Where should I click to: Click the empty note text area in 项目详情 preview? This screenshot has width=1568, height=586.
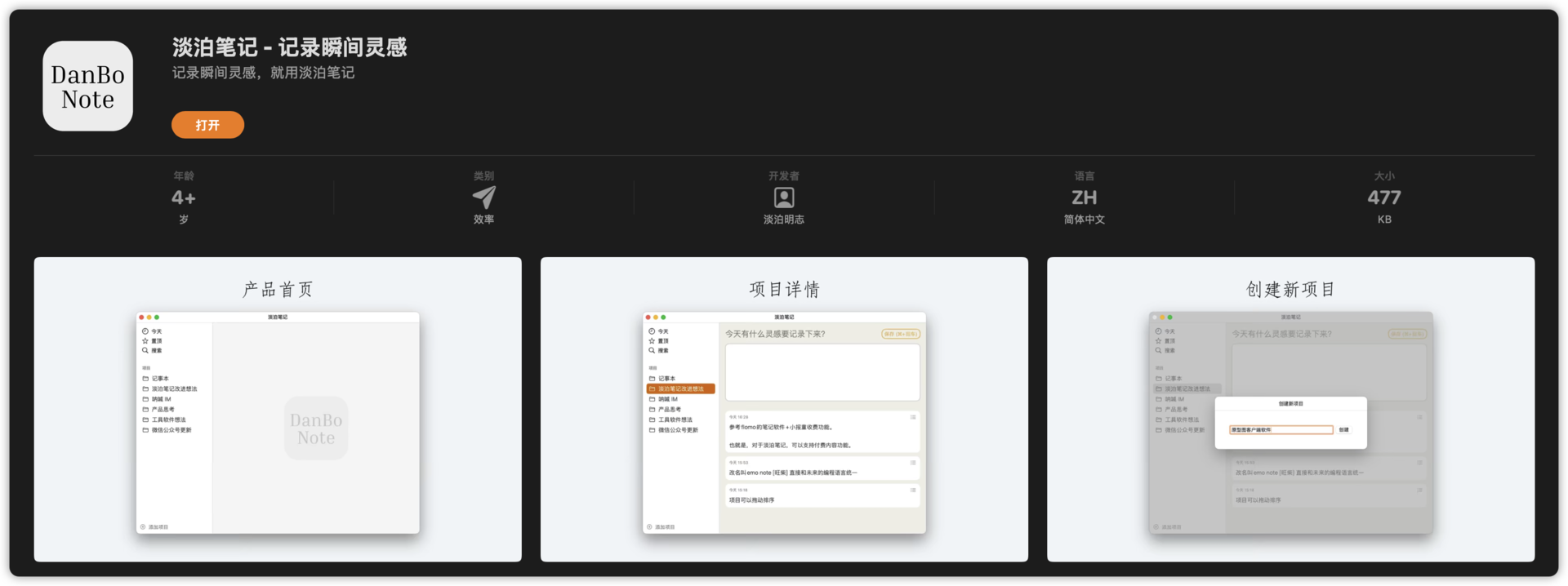click(822, 372)
